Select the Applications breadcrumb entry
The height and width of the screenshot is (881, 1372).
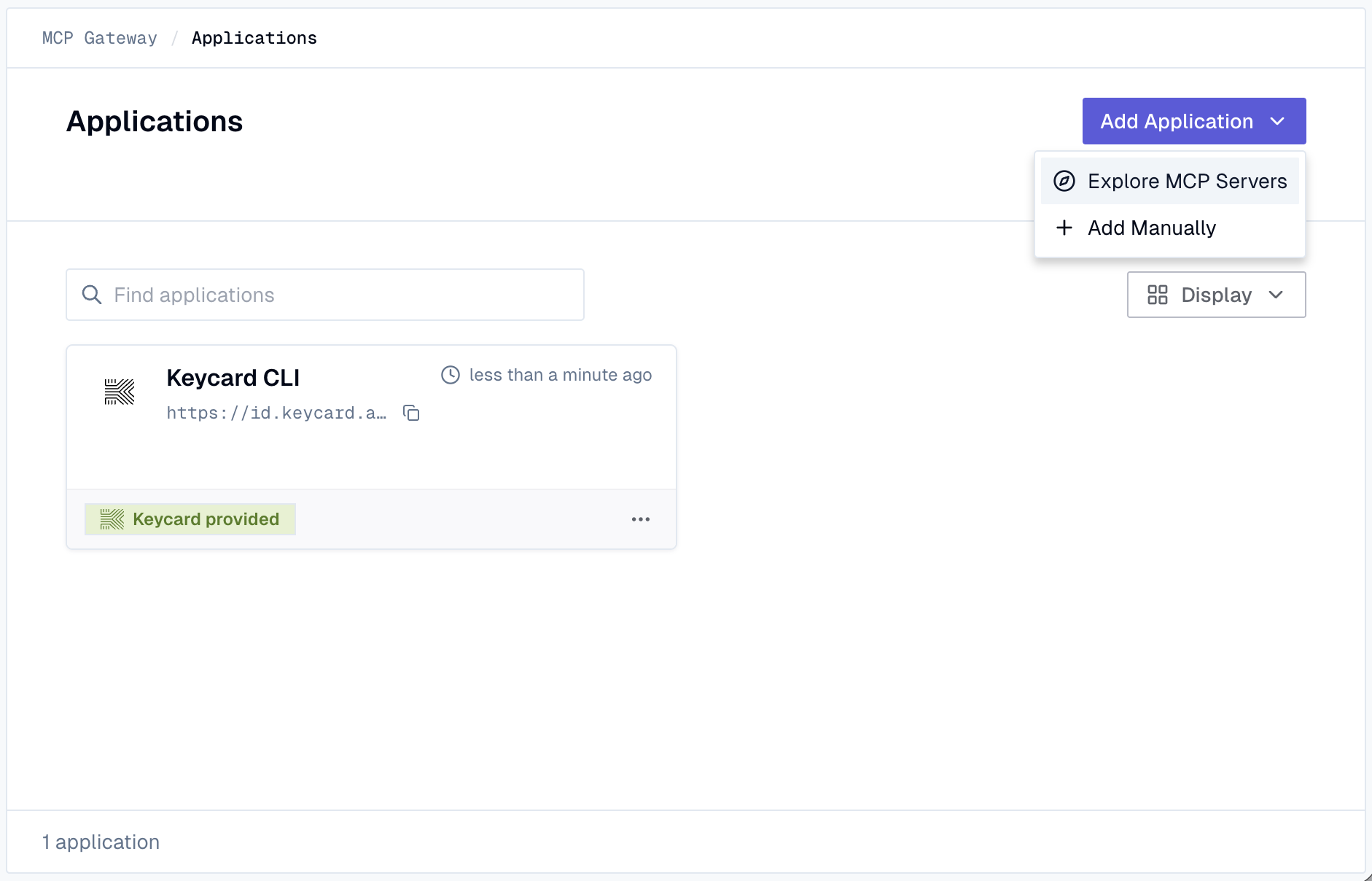(254, 37)
